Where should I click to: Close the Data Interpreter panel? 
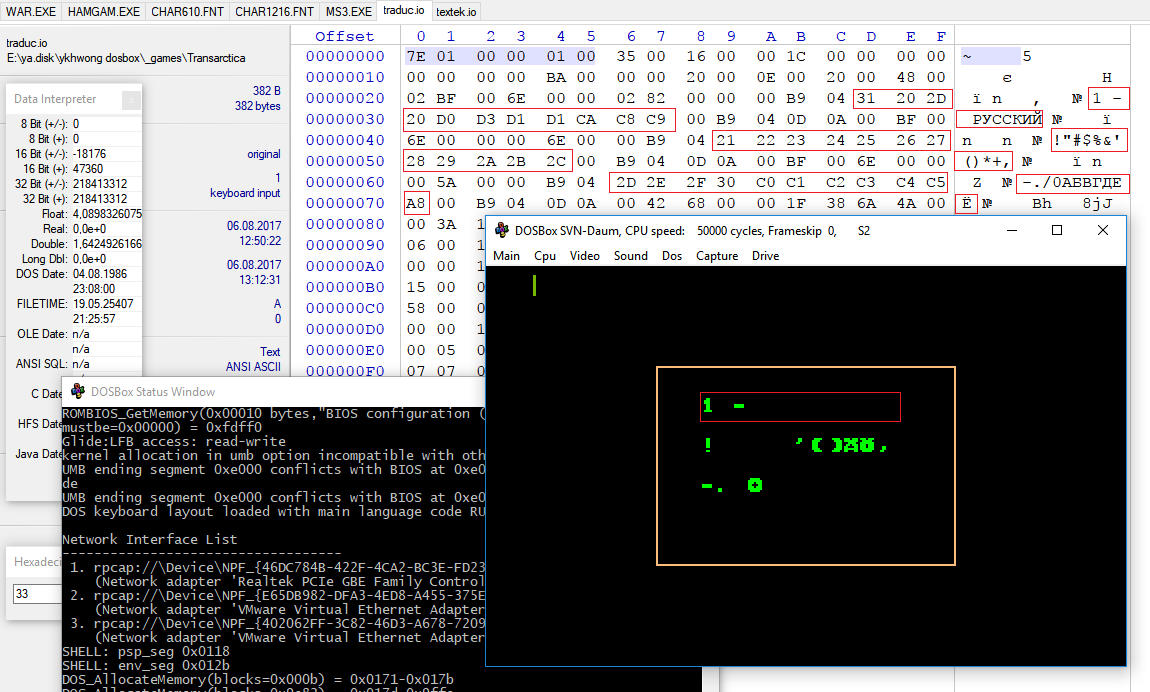click(x=131, y=99)
